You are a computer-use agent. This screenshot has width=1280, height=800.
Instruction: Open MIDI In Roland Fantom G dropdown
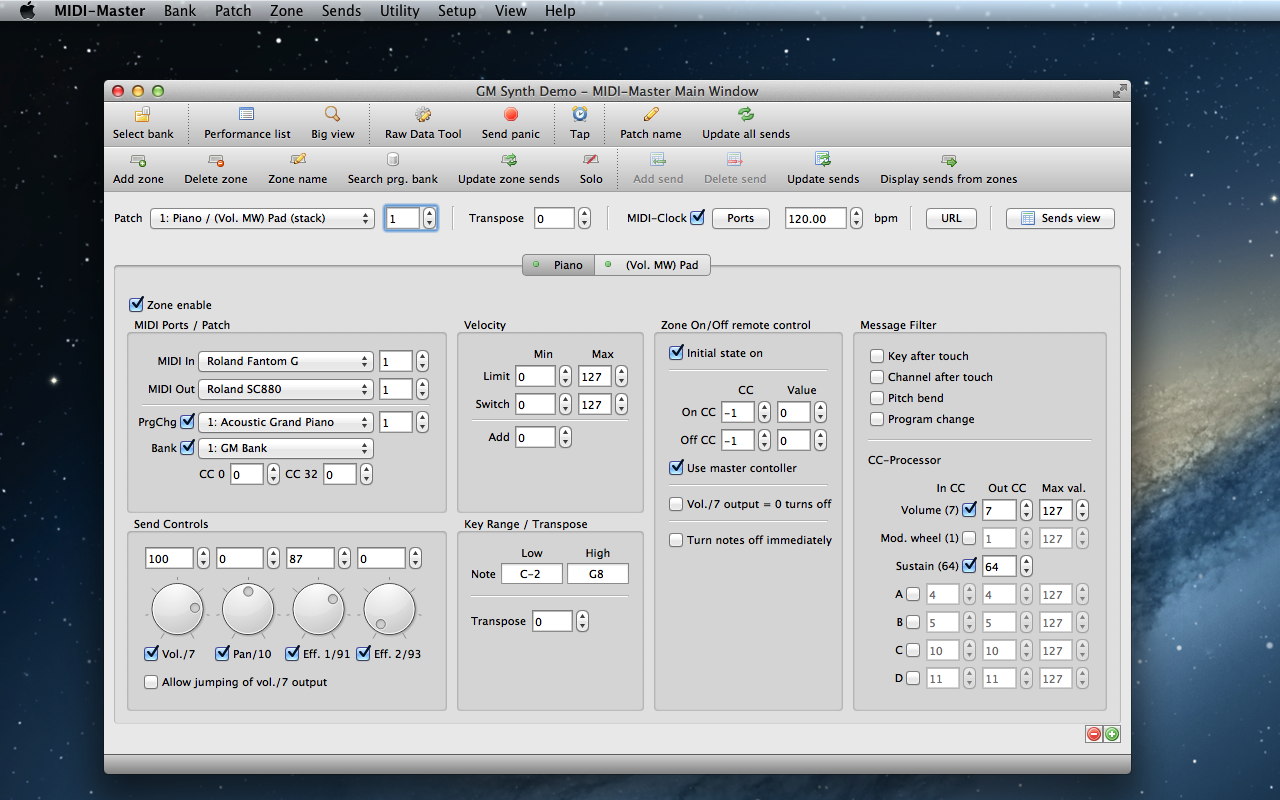point(285,361)
